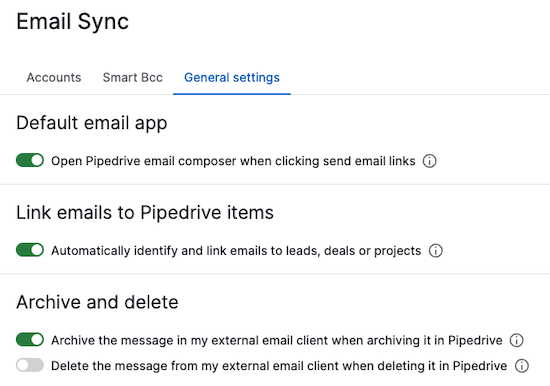
Task: Click the blue underline below General settings
Action: pos(232,94)
